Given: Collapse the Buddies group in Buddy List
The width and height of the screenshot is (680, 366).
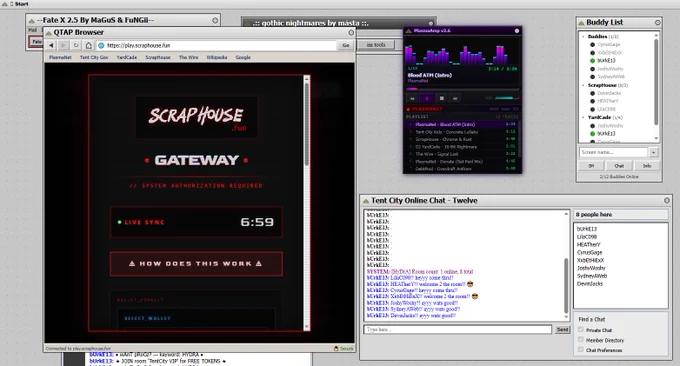Looking at the screenshot, I should click(583, 36).
